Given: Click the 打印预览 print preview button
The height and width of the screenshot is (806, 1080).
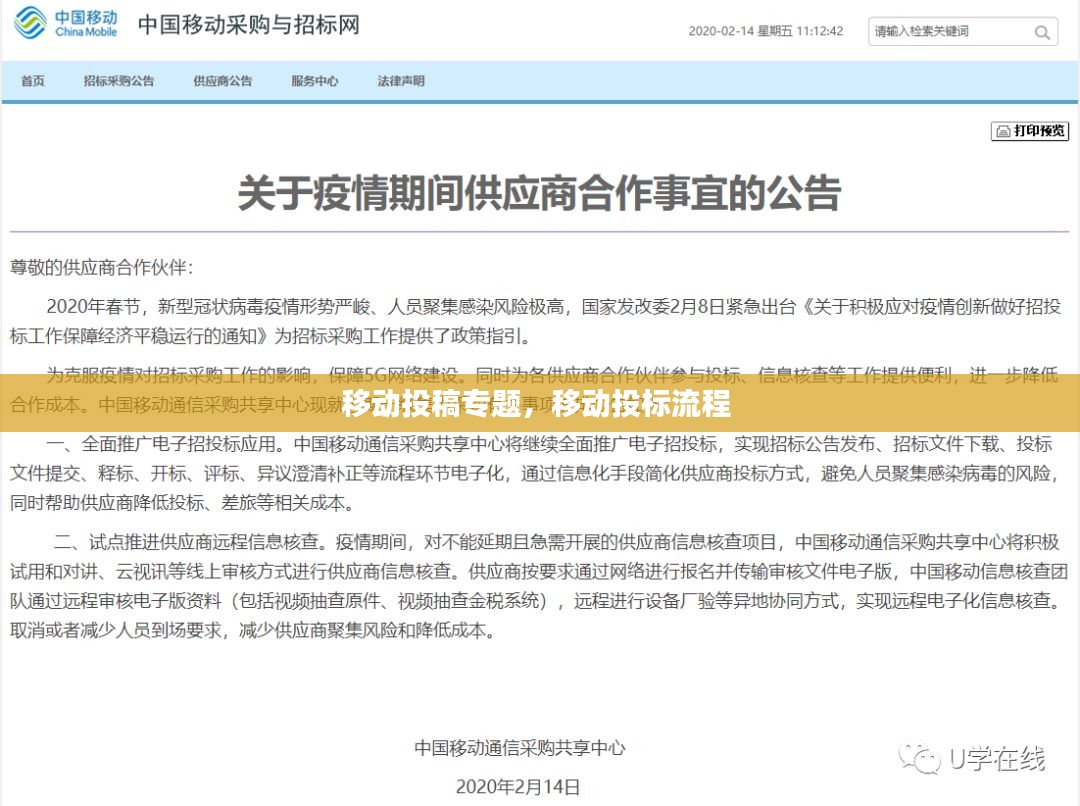Looking at the screenshot, I should (1030, 131).
